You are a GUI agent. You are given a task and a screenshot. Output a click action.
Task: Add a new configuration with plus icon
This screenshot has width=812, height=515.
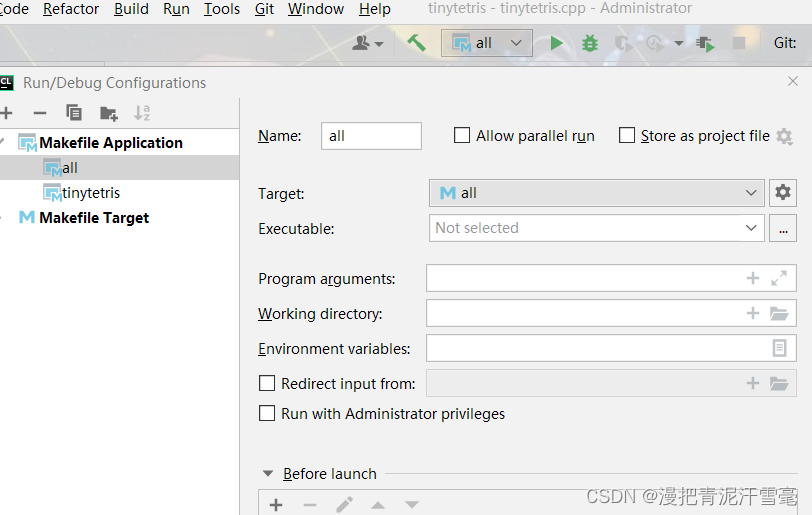pos(6,112)
